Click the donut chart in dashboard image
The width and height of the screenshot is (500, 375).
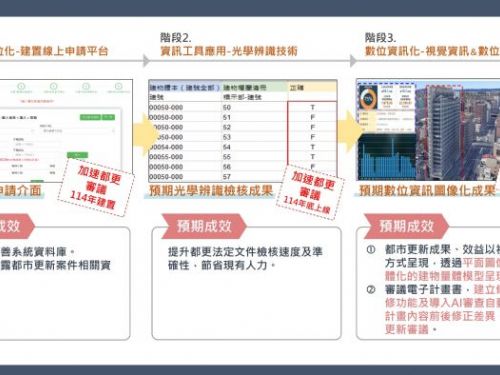368,98
